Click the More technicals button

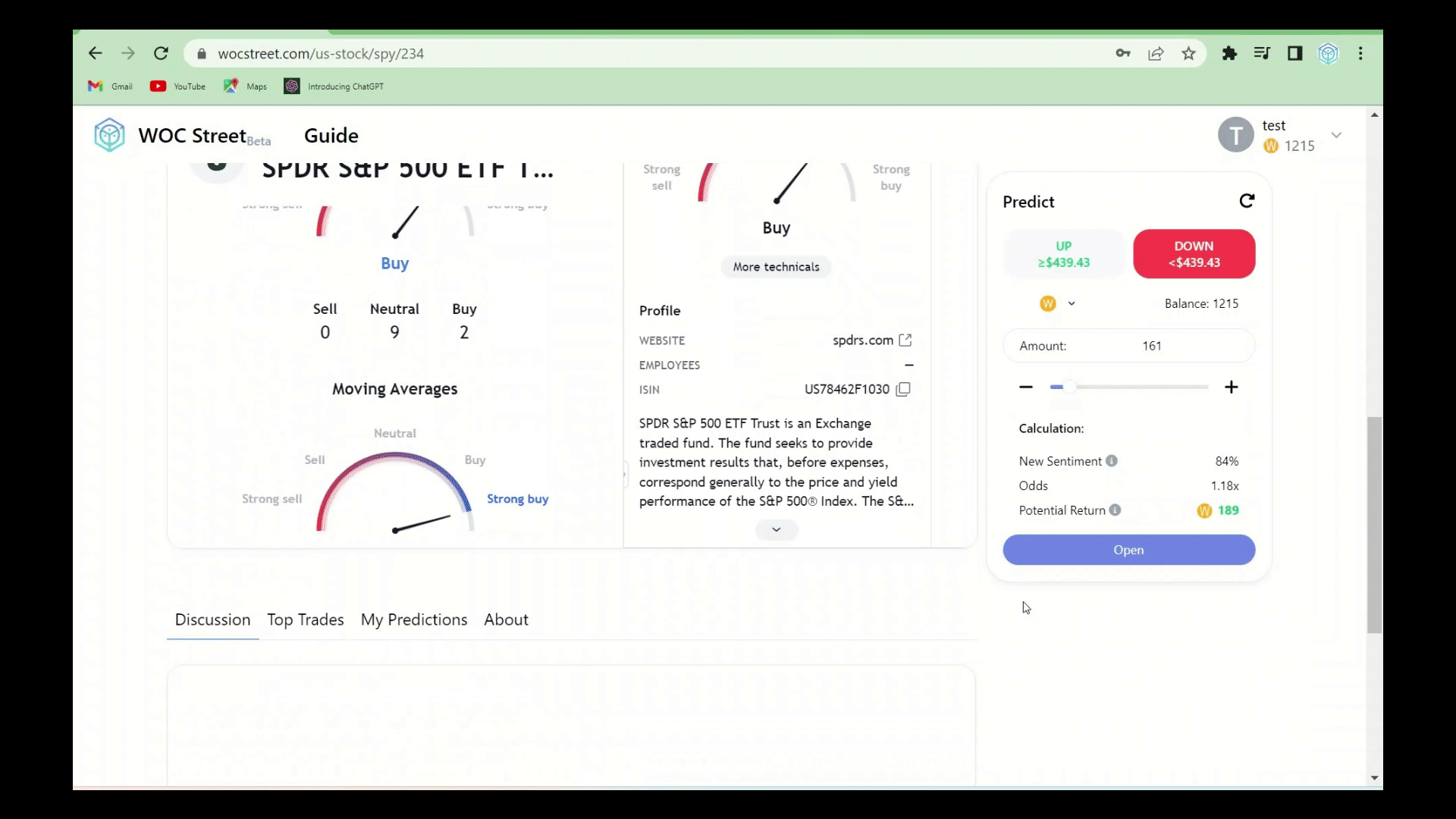click(x=776, y=267)
